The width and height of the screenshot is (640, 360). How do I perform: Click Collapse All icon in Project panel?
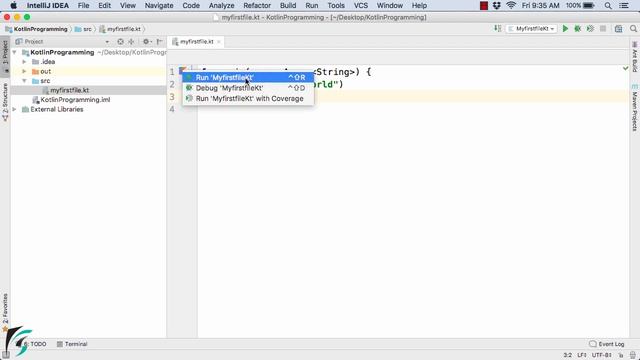point(131,42)
